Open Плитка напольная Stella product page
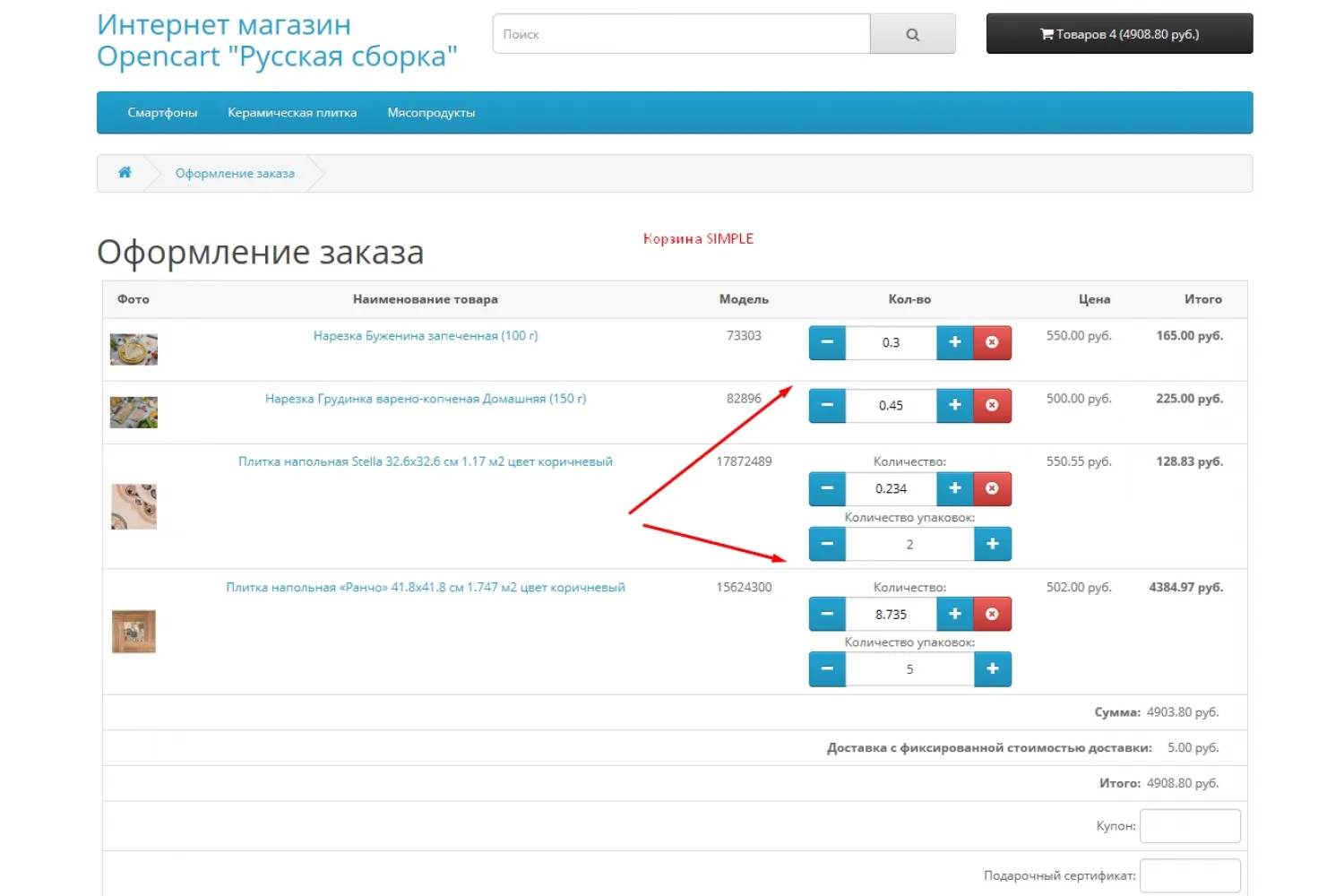The height and width of the screenshot is (896, 1344). [x=426, y=461]
